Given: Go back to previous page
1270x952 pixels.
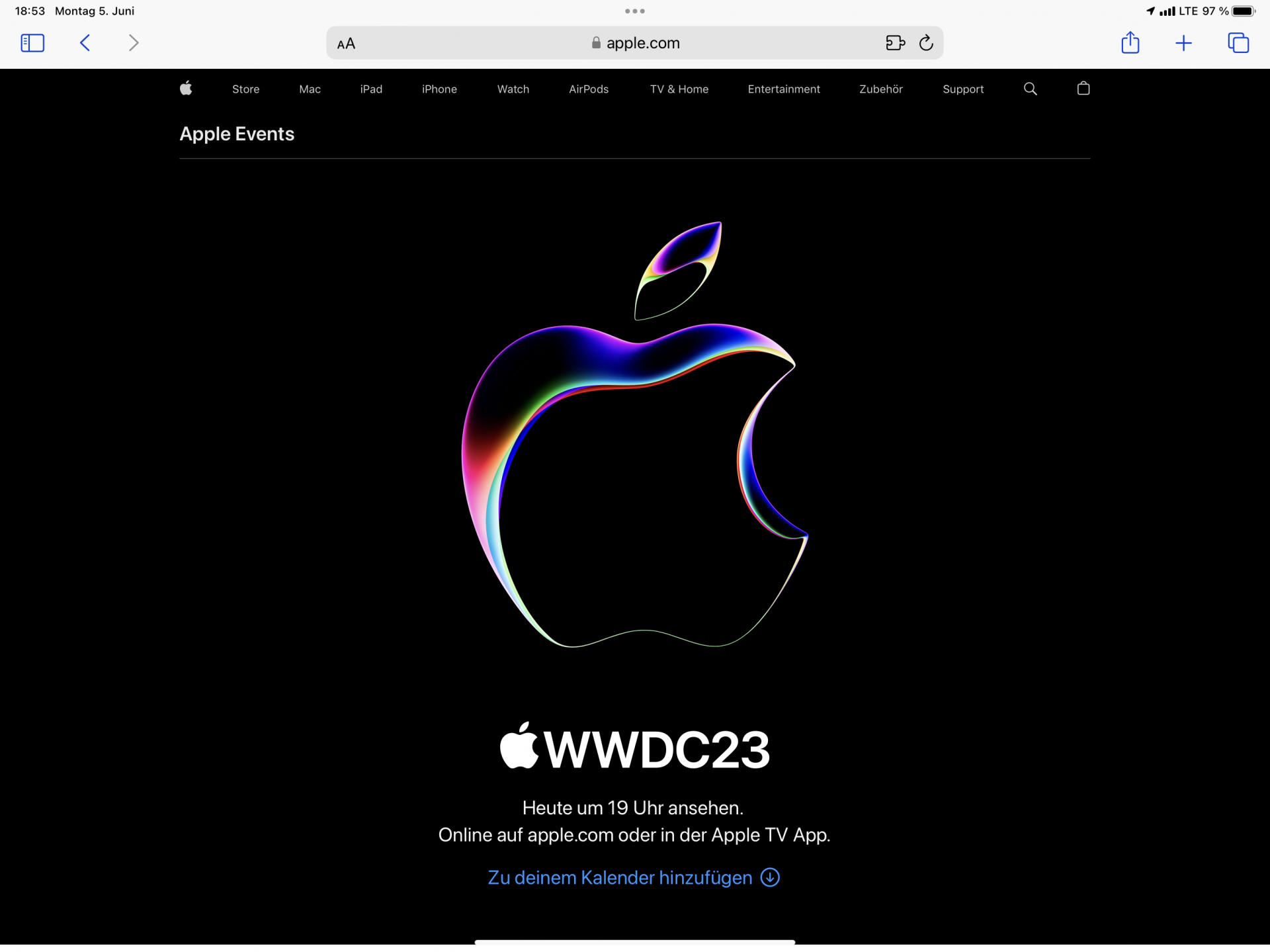Looking at the screenshot, I should click(85, 43).
